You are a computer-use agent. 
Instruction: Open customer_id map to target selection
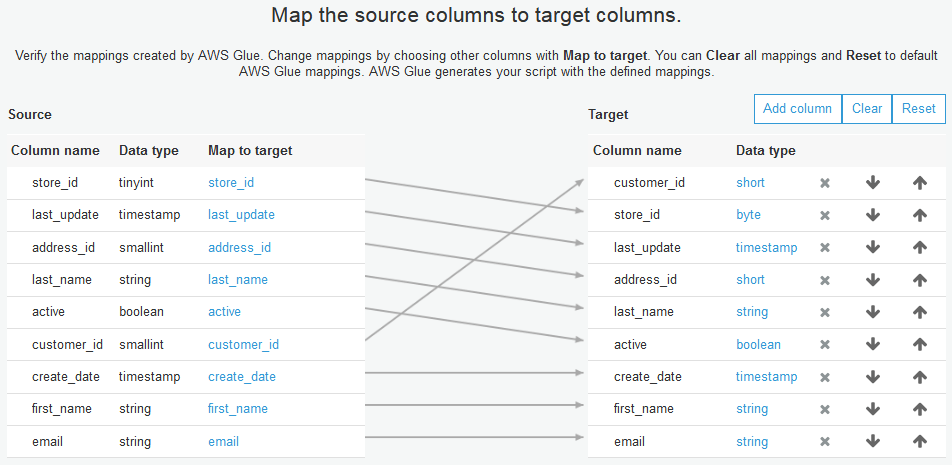[x=243, y=344]
